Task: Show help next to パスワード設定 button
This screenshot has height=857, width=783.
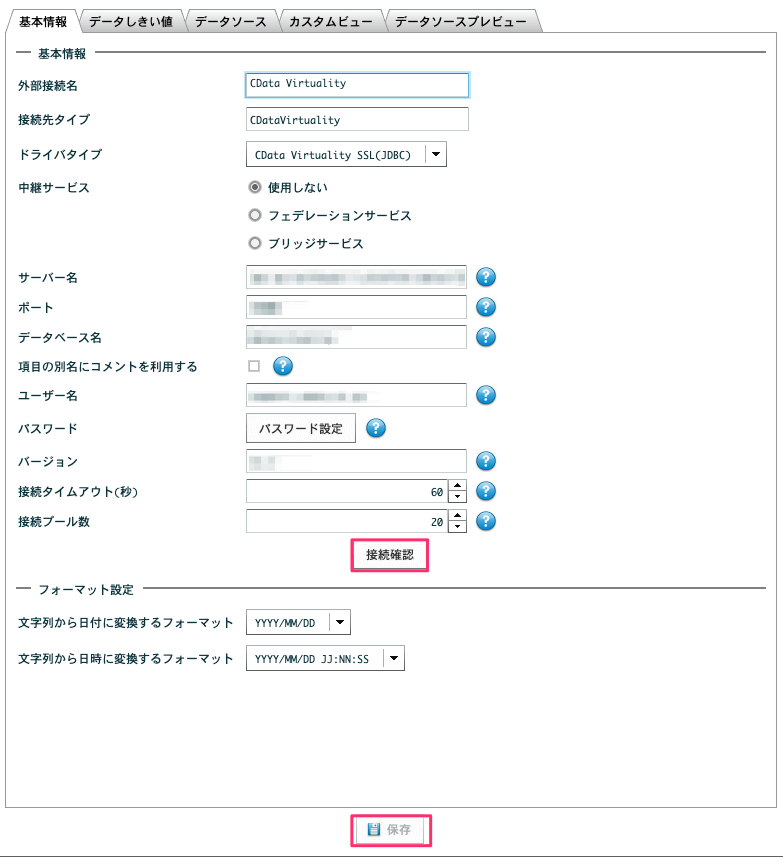Action: 375,428
